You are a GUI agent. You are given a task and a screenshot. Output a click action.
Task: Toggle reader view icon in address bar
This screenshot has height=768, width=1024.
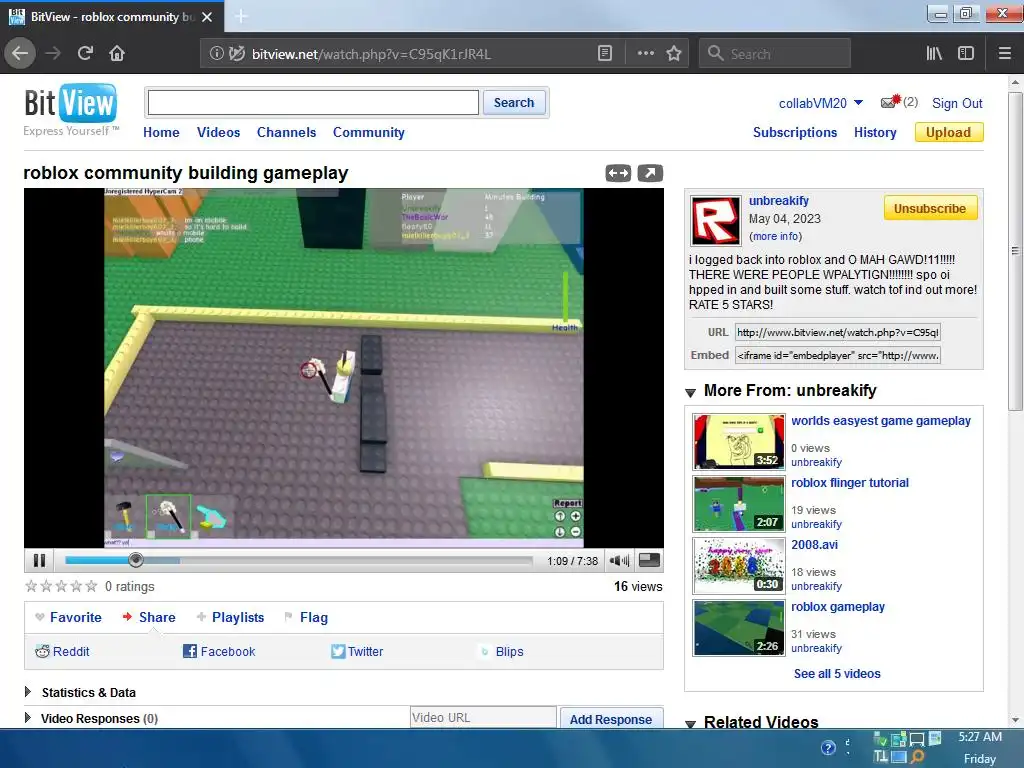(605, 54)
